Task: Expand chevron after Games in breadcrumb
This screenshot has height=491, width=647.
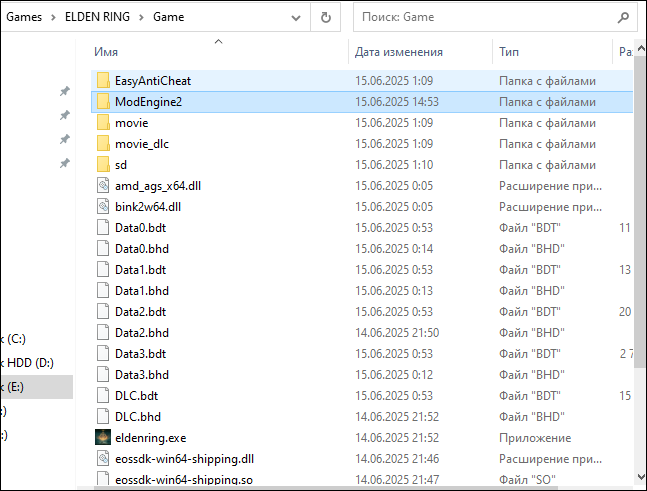Action: point(53,17)
